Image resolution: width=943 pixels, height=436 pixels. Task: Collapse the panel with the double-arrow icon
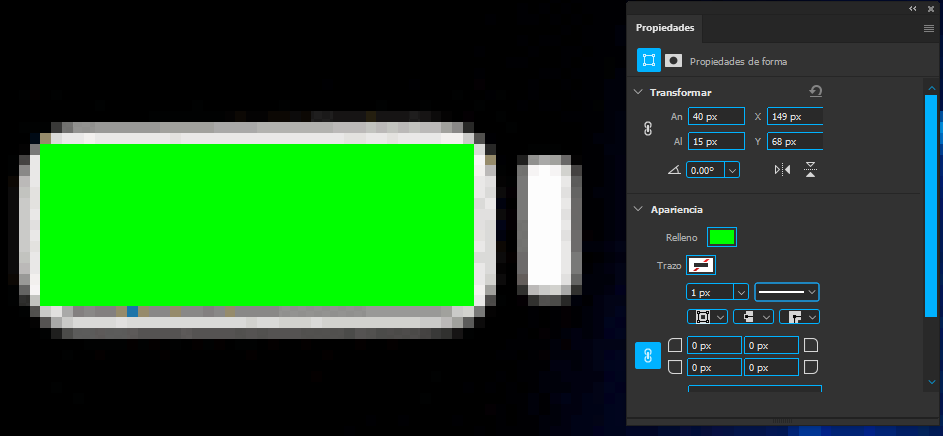click(x=913, y=8)
